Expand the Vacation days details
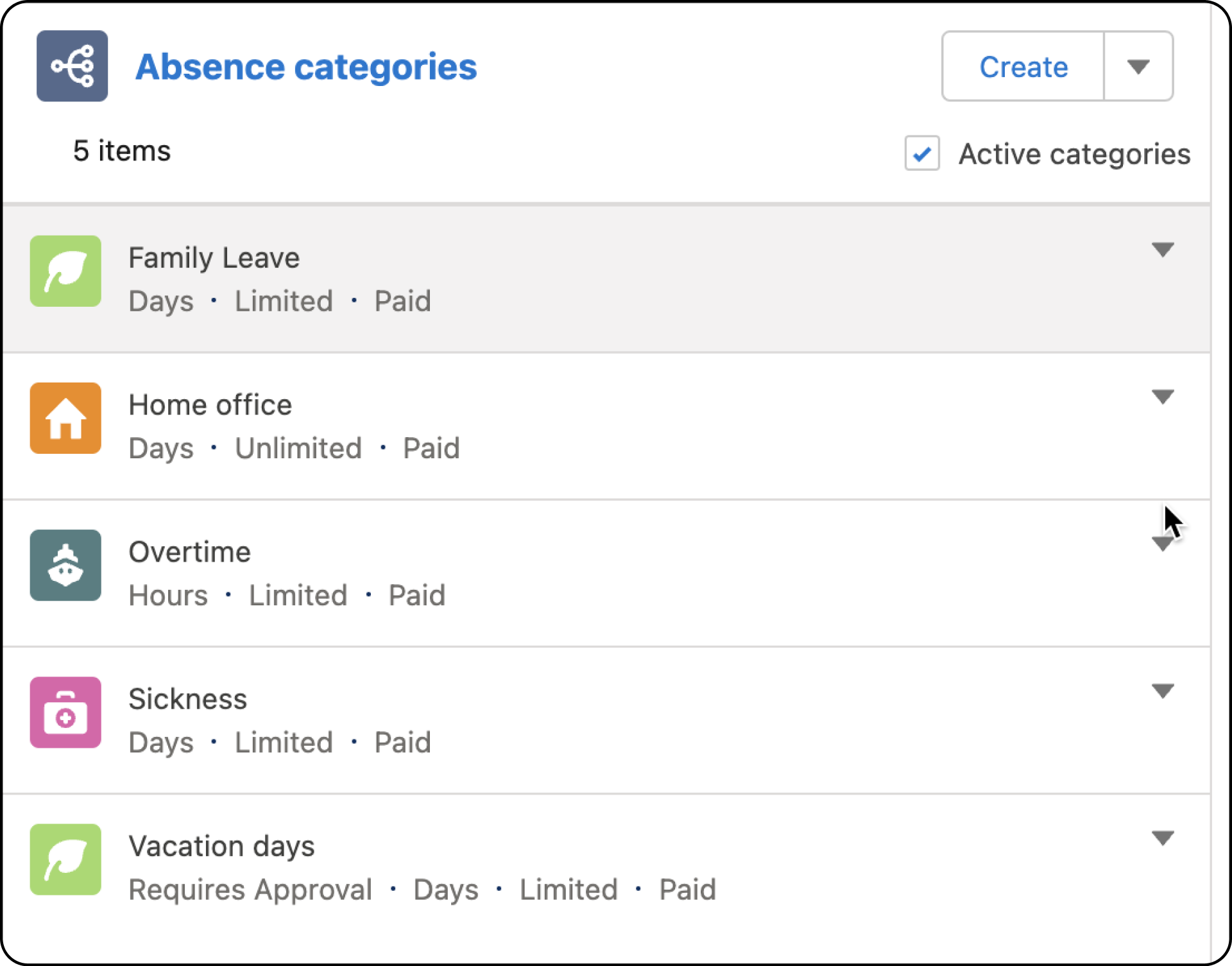This screenshot has height=966, width=1232. tap(1163, 838)
